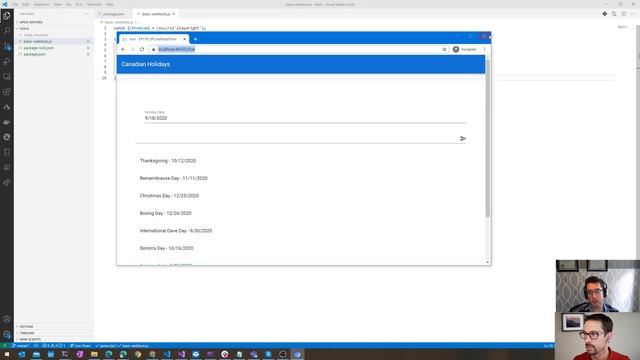Open the Terminal menu in VS Code

(x=94, y=4)
